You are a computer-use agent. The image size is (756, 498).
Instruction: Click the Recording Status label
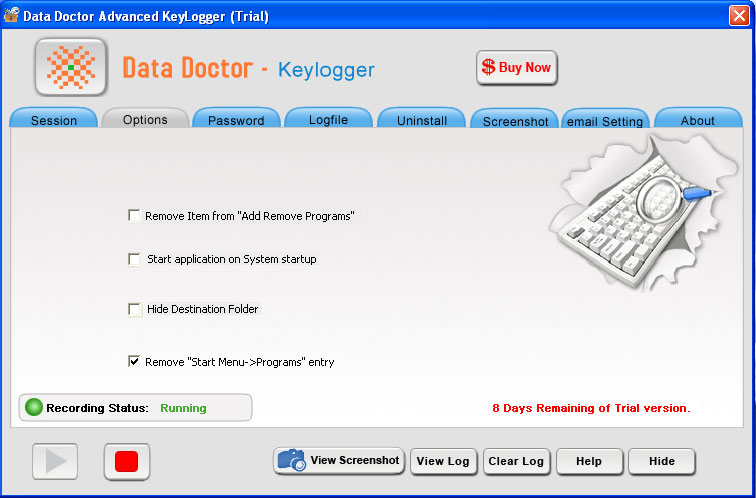(x=97, y=408)
